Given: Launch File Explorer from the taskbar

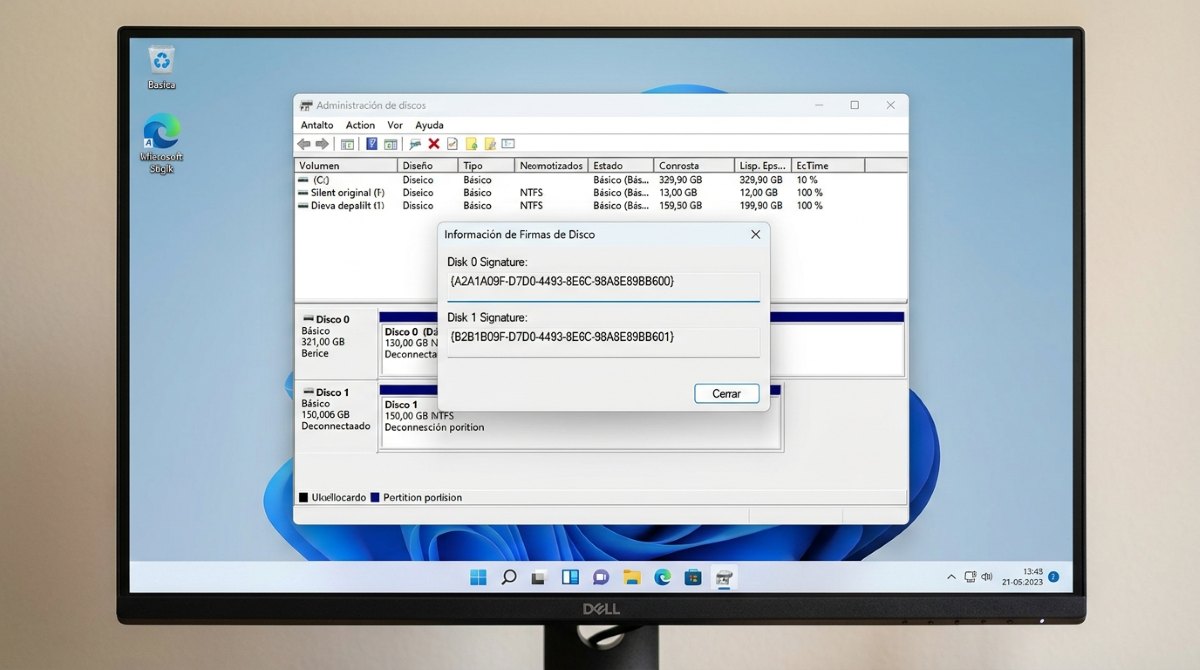Looking at the screenshot, I should (x=631, y=577).
